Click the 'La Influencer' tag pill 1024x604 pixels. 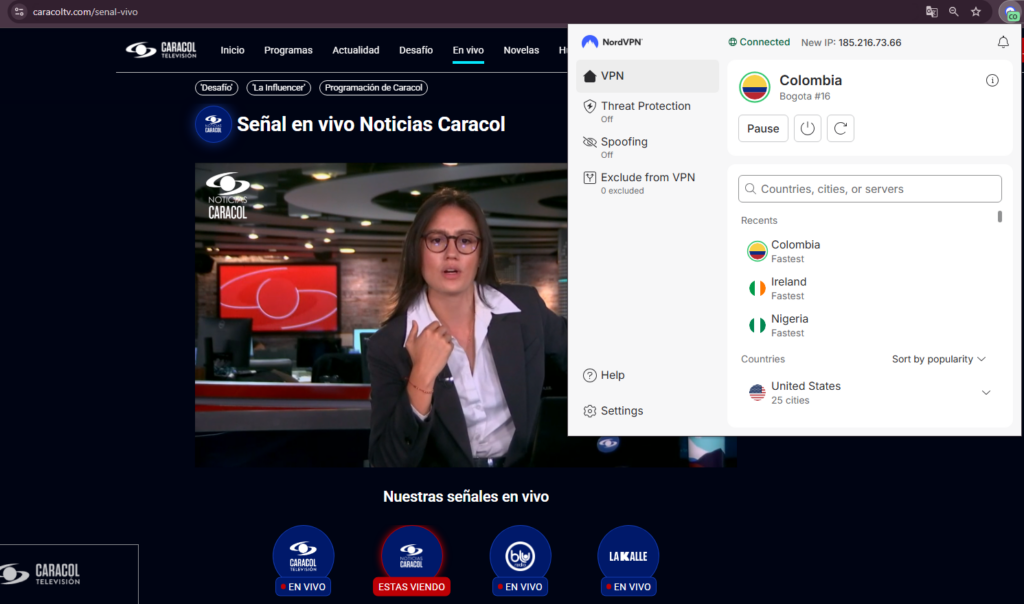coord(279,87)
